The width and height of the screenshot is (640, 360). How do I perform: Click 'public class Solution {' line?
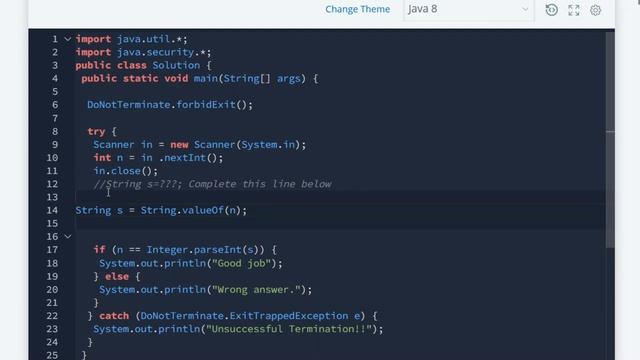click(143, 65)
